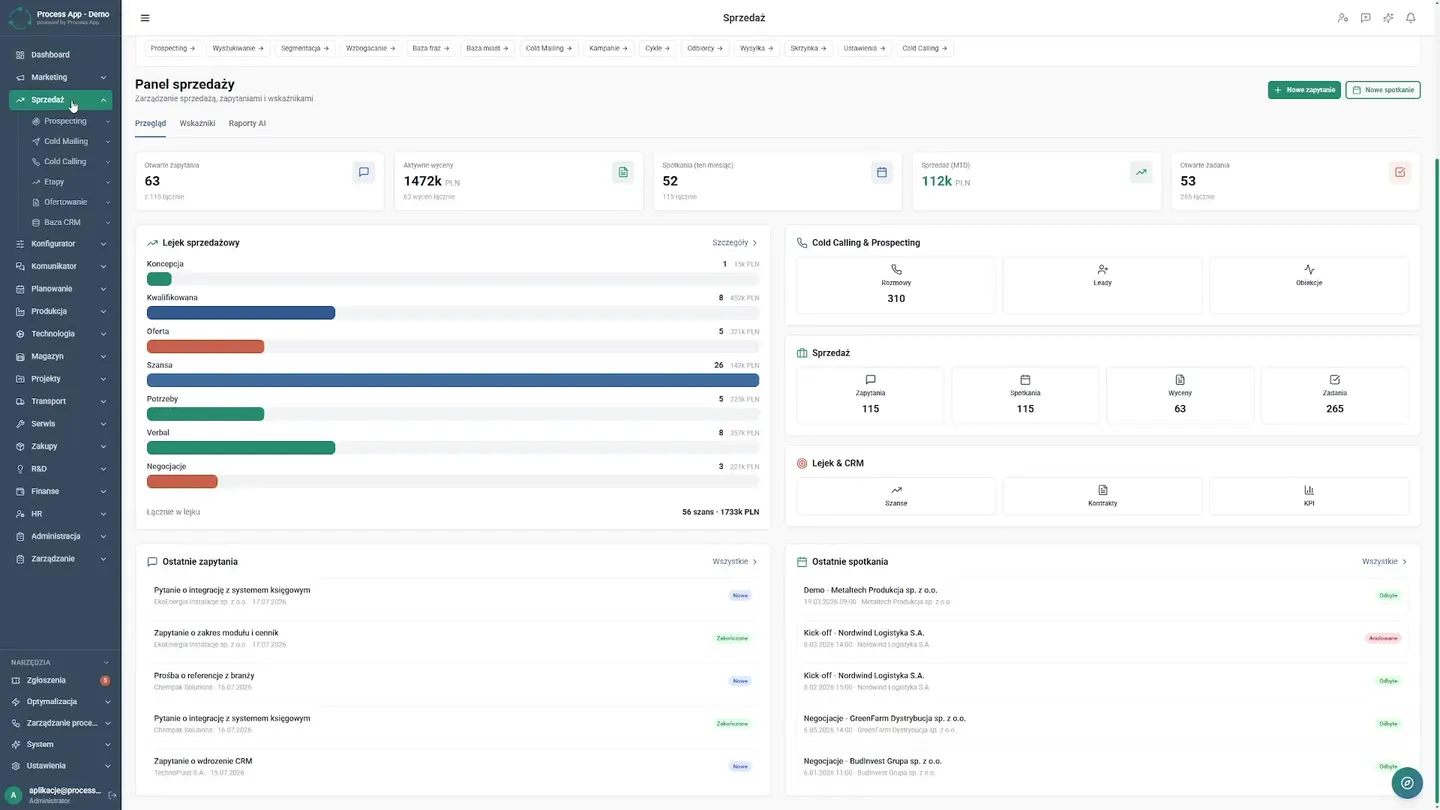This screenshot has height=810, width=1440.
Task: Open the KPI chart tile
Action: point(1309,496)
